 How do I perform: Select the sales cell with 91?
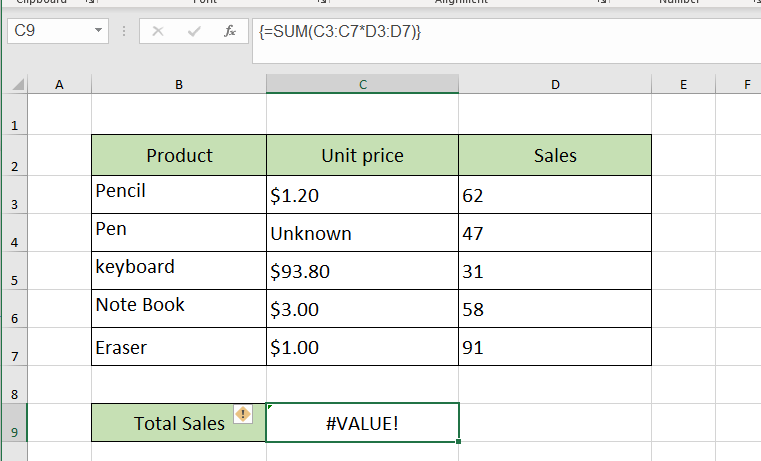pos(555,346)
